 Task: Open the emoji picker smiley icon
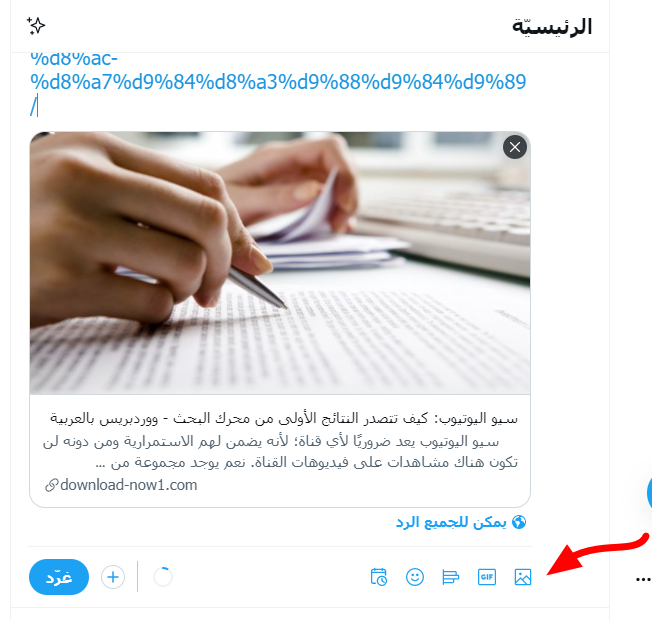tap(415, 577)
